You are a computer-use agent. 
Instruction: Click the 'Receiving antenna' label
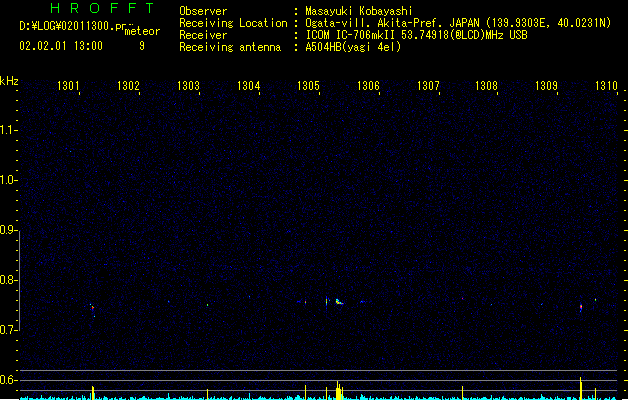click(230, 47)
